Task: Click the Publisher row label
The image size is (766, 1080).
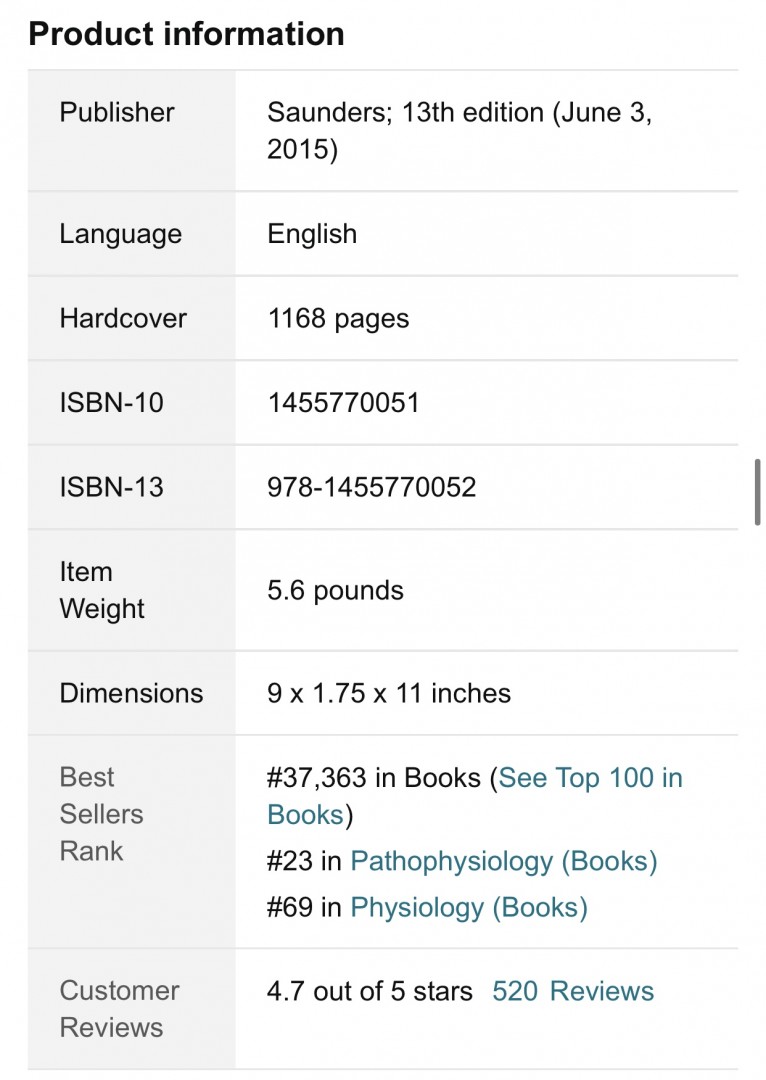Action: 116,112
